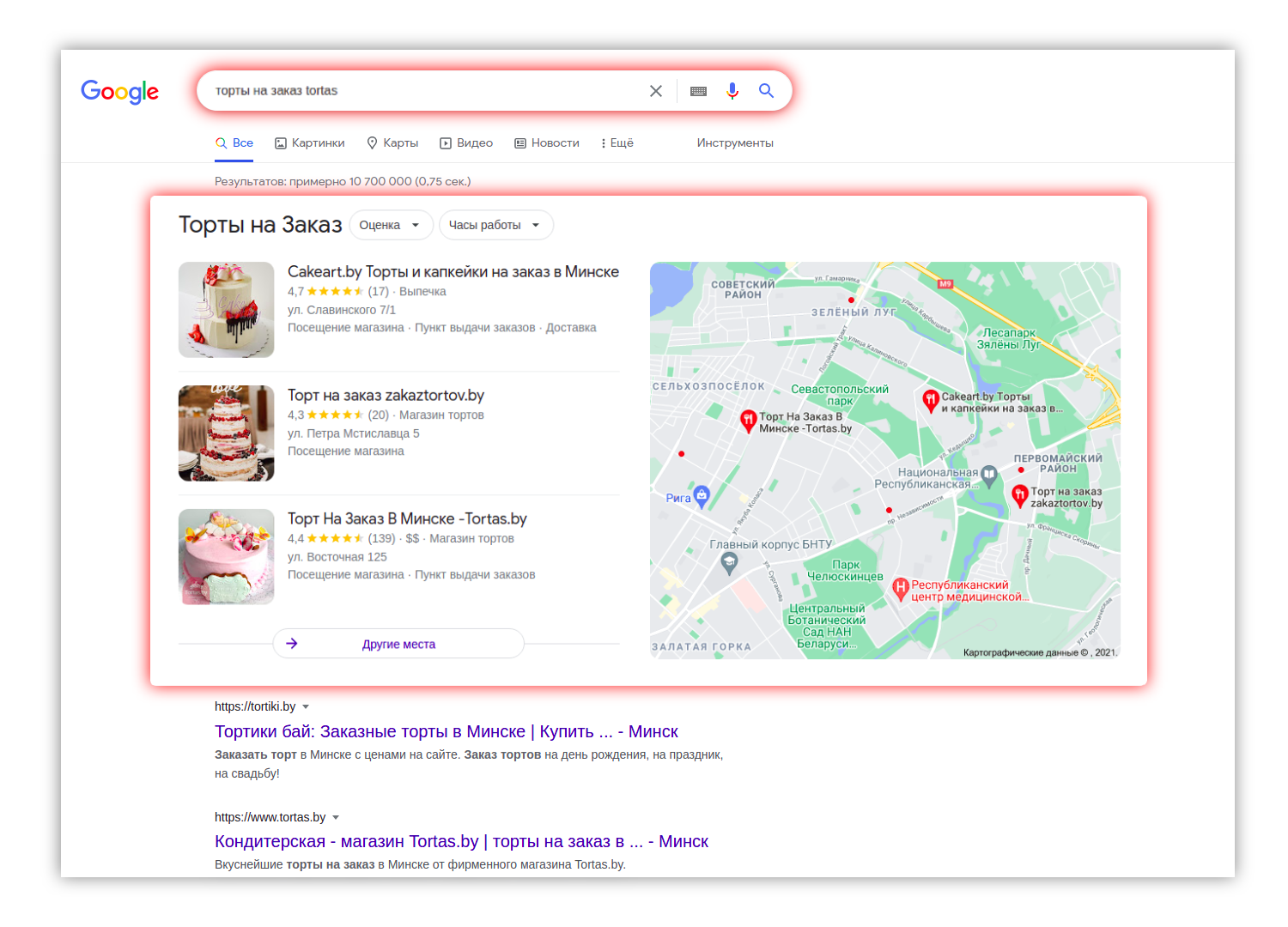The image size is (1288, 927).
Task: Click the https://tortiki.by URL text
Action: [x=255, y=706]
